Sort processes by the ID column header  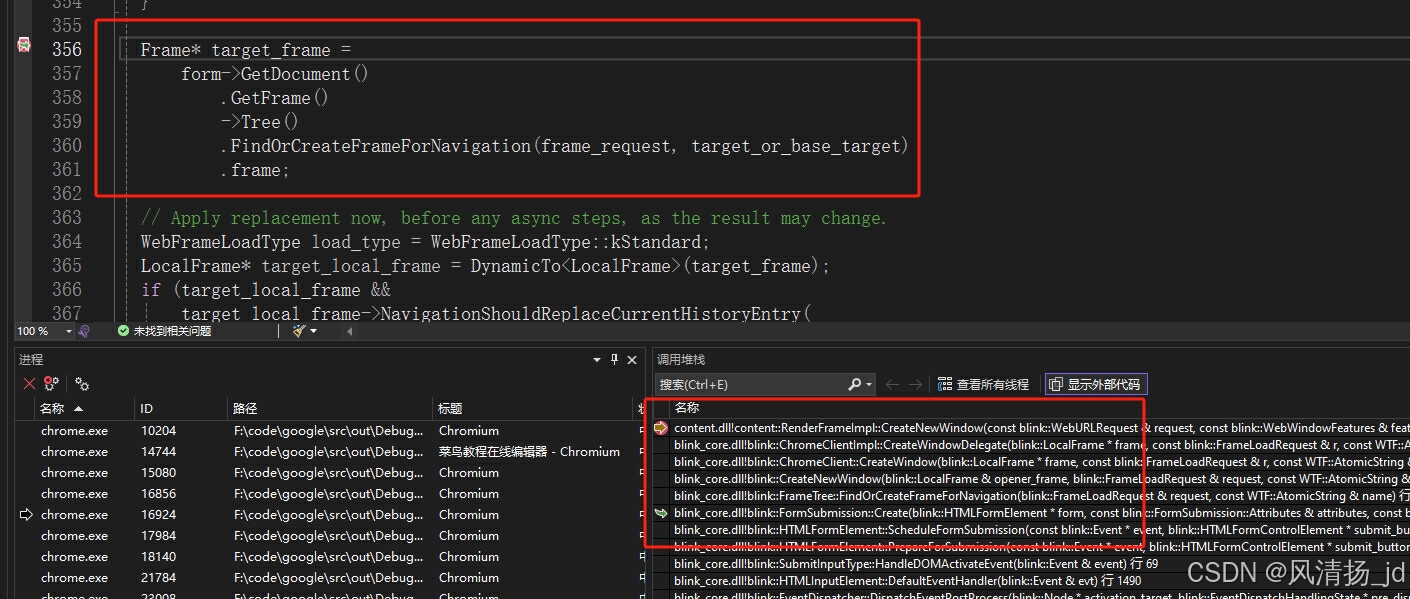pyautogui.click(x=147, y=408)
